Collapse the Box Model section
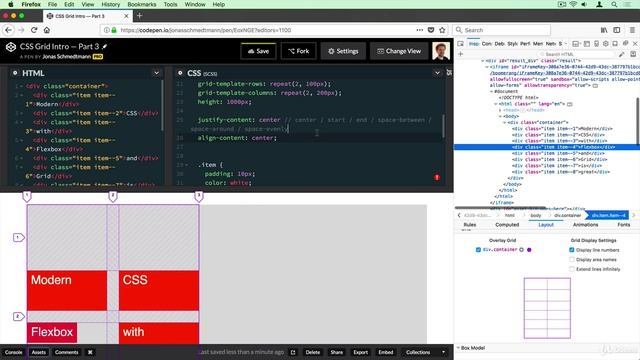Screen dimensions: 640x360 point(458,348)
